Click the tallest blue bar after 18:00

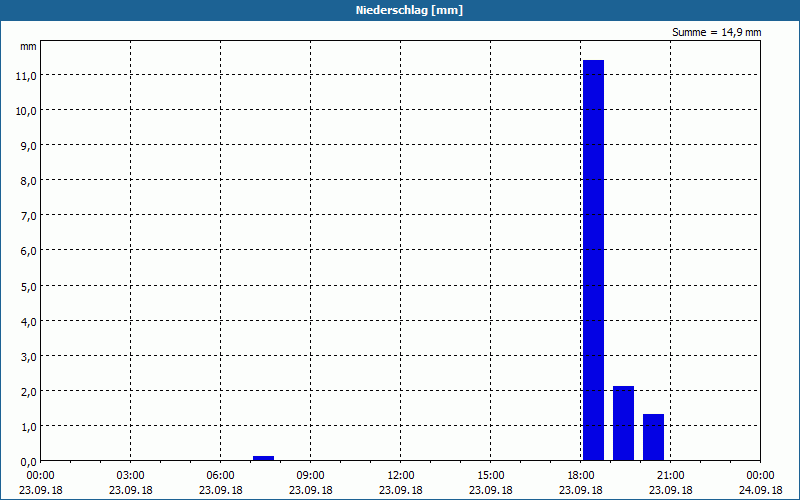pos(593,260)
